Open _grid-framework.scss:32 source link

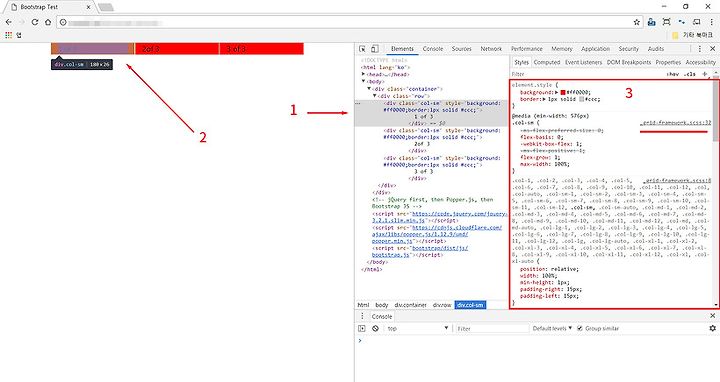(675, 123)
